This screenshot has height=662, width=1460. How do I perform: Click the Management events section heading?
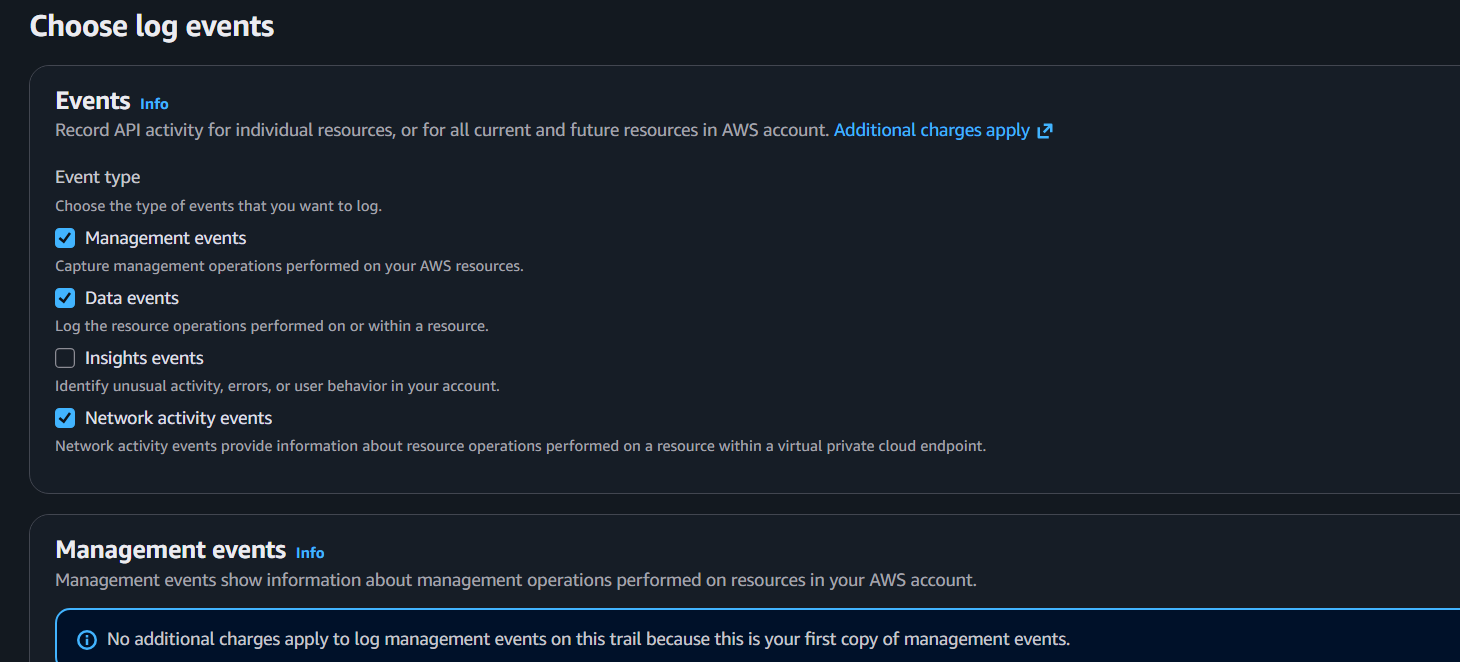tap(171, 550)
